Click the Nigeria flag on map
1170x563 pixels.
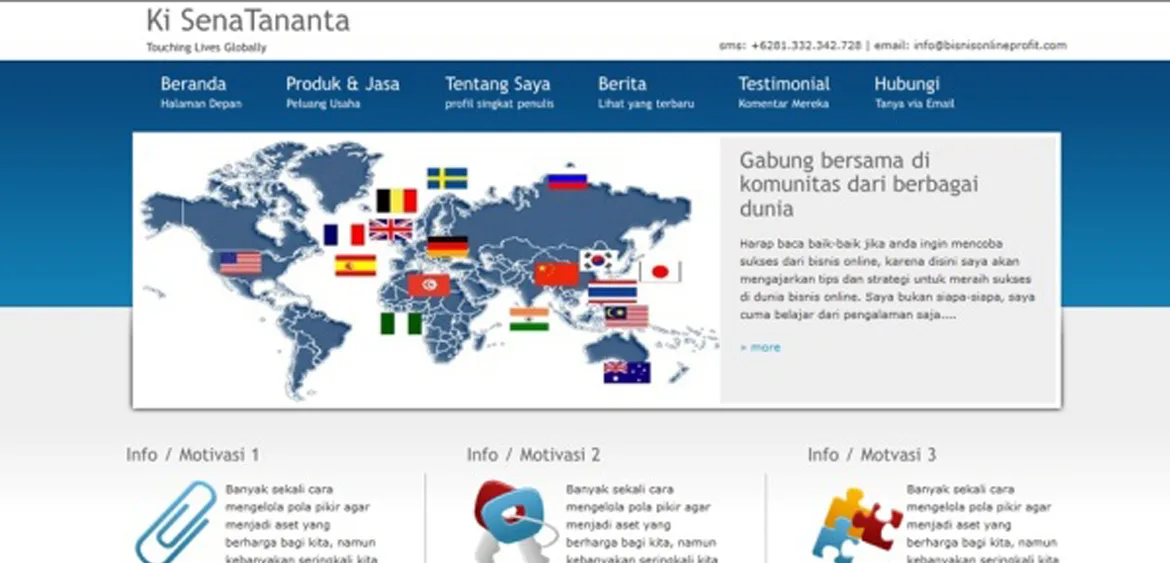[x=401, y=324]
